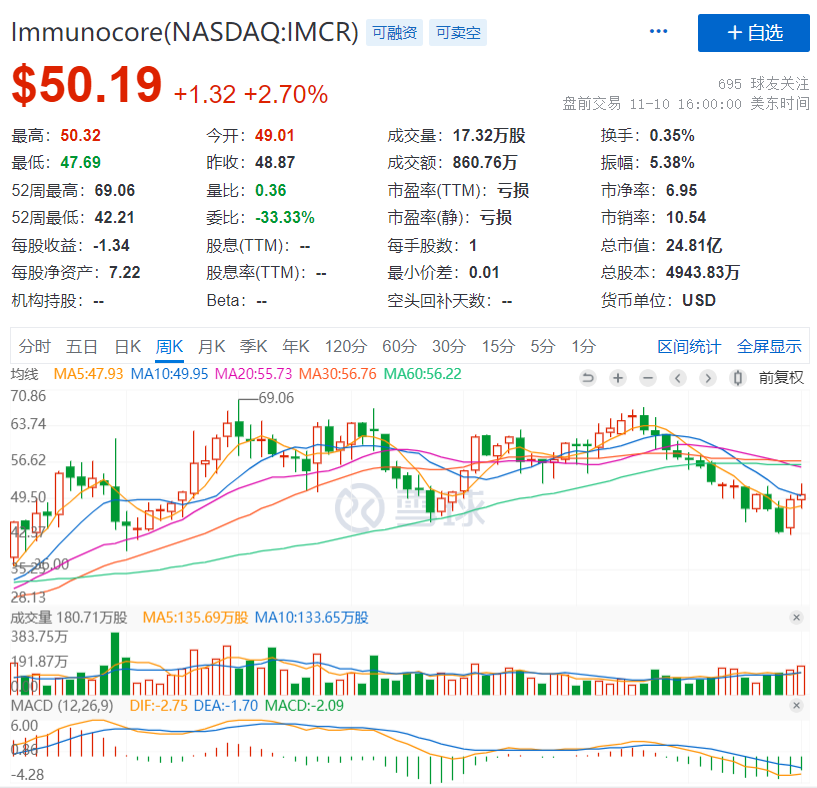
Task: Zoom in the chart with the plus icon
Action: [618, 377]
